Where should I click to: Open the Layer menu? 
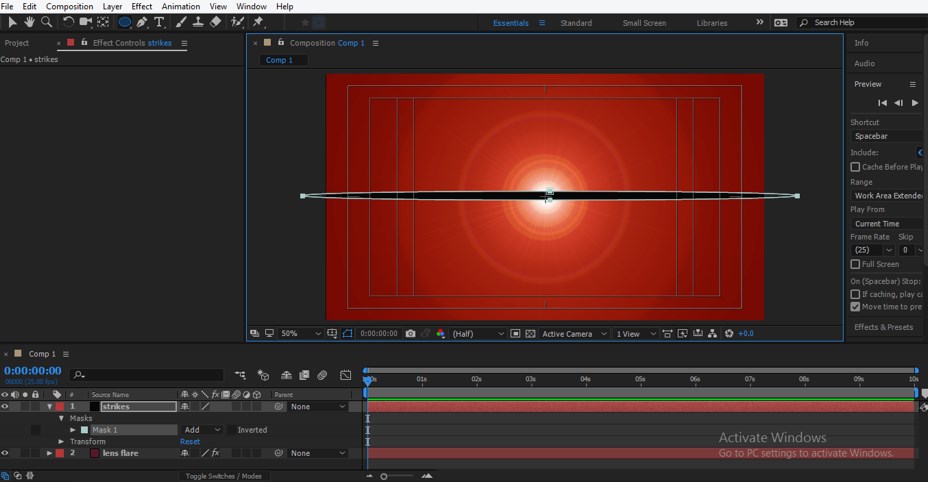[x=112, y=7]
